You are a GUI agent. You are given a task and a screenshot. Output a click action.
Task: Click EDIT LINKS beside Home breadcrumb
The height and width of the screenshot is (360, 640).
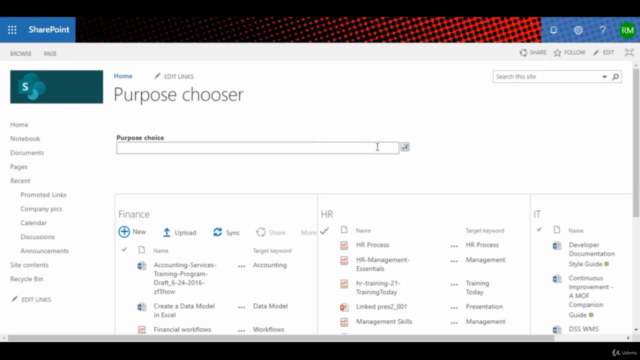tap(174, 76)
